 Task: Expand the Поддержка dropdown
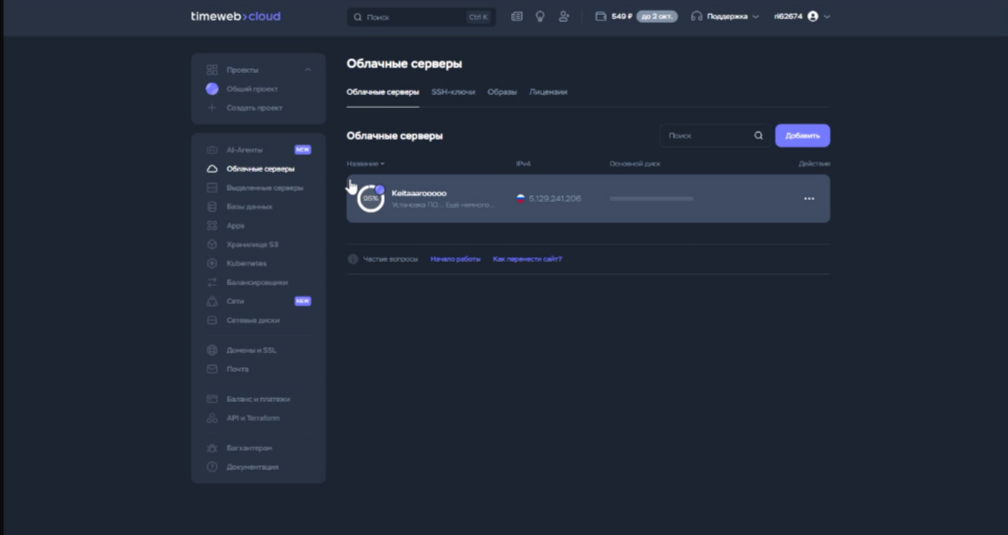(x=726, y=17)
